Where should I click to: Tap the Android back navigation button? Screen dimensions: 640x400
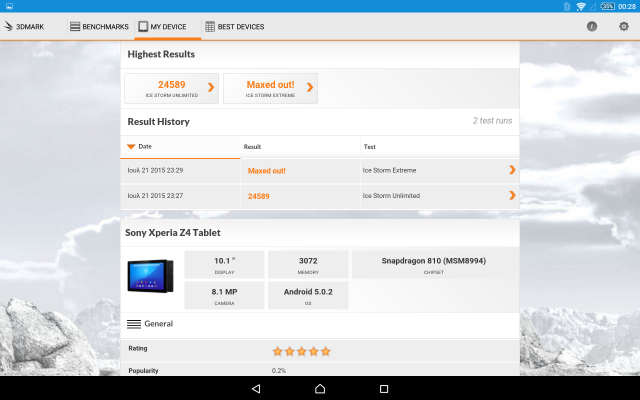click(256, 389)
